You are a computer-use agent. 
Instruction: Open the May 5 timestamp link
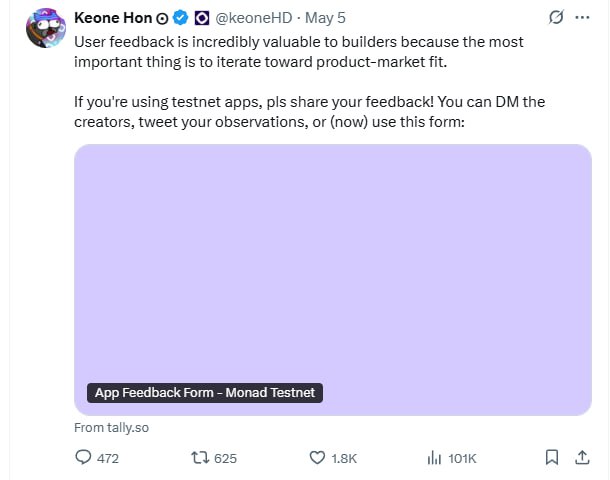(x=325, y=18)
